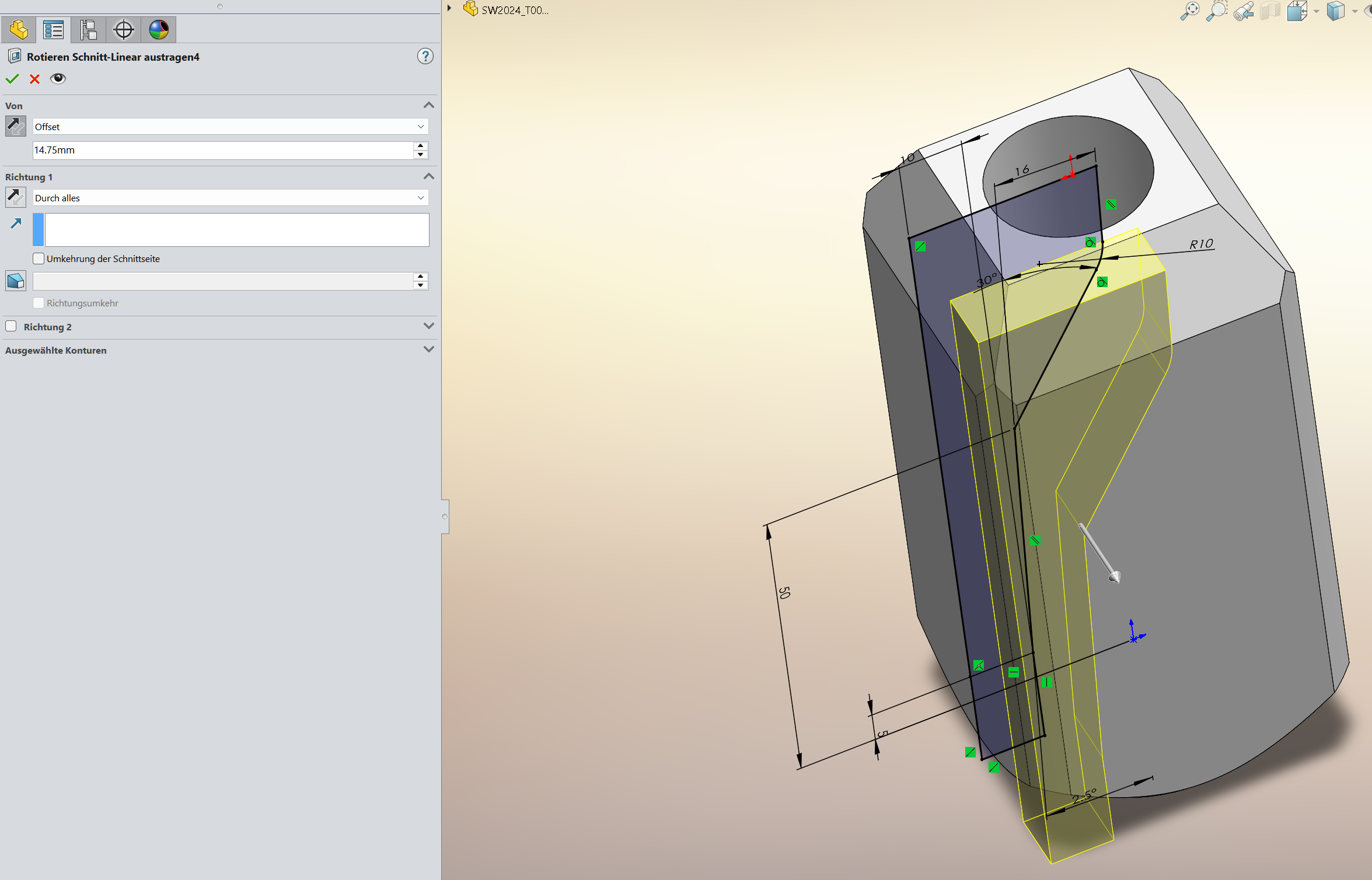1372x880 pixels.
Task: Accept the cut with green checkmark
Action: point(12,79)
